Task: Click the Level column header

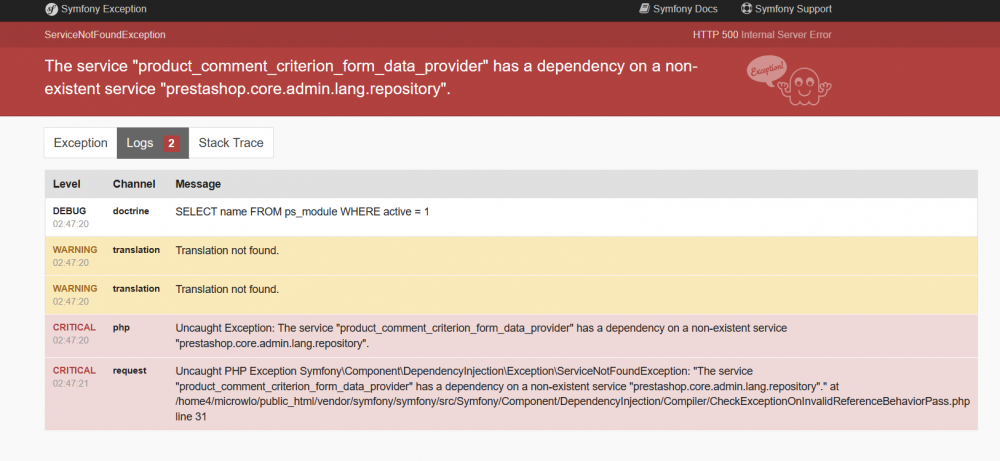Action: point(66,184)
